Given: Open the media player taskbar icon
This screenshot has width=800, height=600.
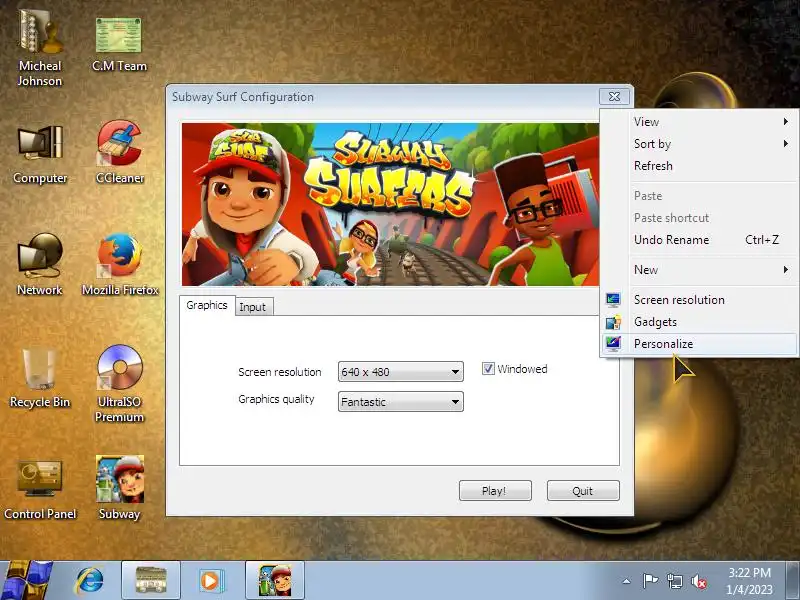Looking at the screenshot, I should pyautogui.click(x=211, y=581).
